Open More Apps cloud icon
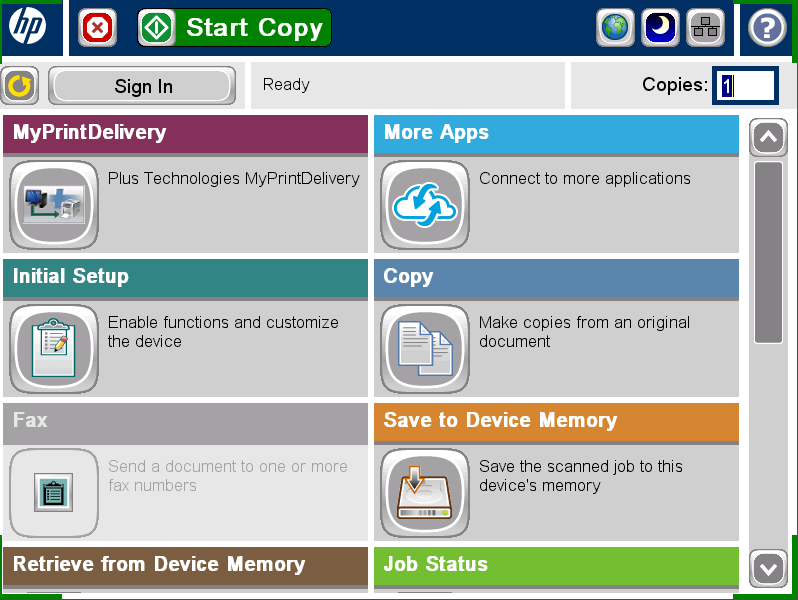Screen dimensions: 798x600 pos(424,205)
